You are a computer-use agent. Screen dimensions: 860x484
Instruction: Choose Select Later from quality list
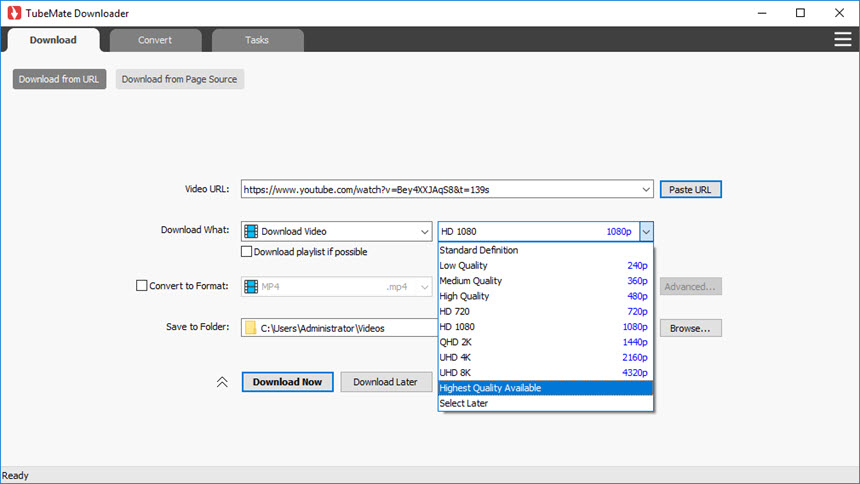(545, 403)
